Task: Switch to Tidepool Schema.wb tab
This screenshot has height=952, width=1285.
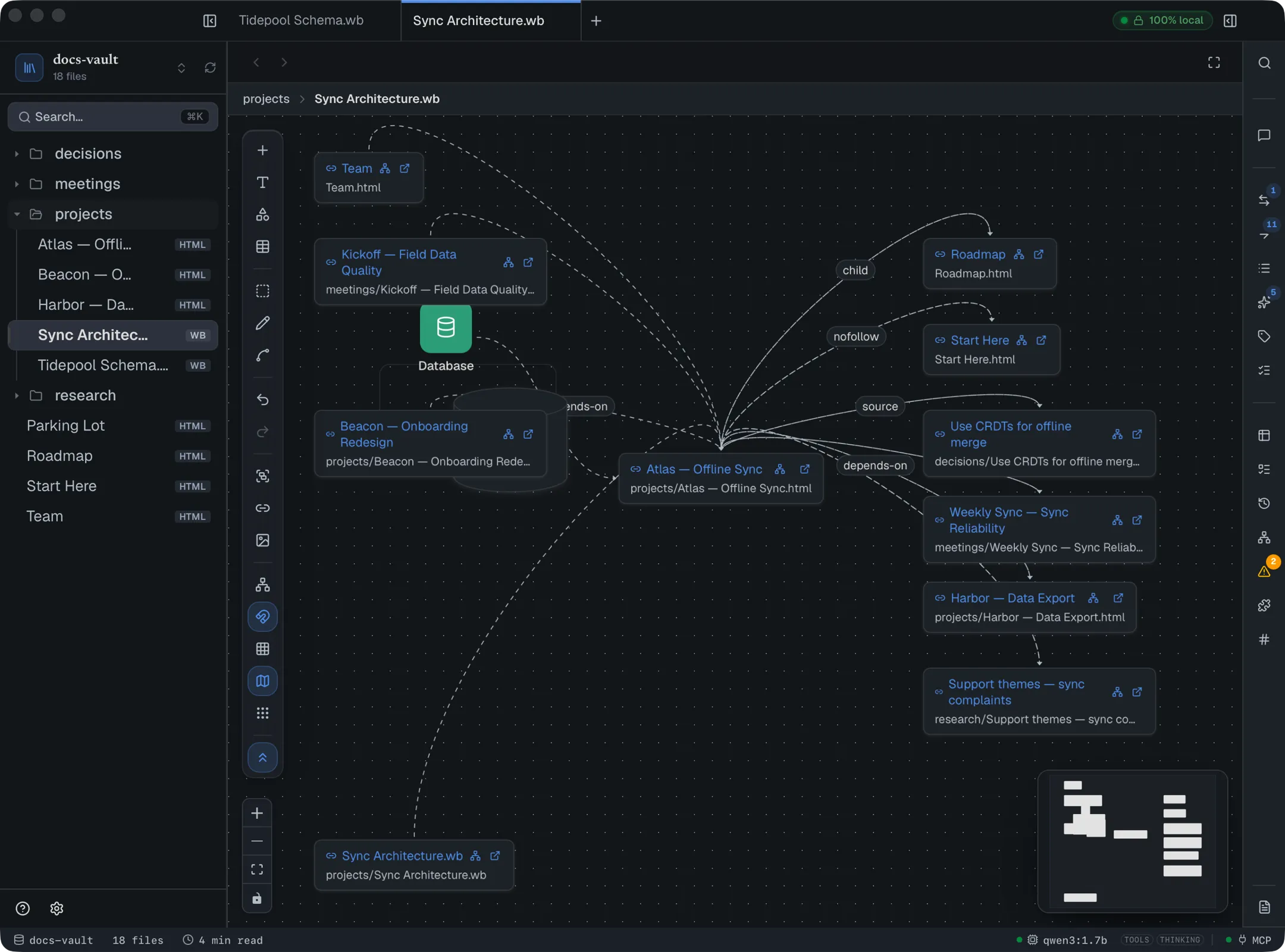Action: coord(301,20)
